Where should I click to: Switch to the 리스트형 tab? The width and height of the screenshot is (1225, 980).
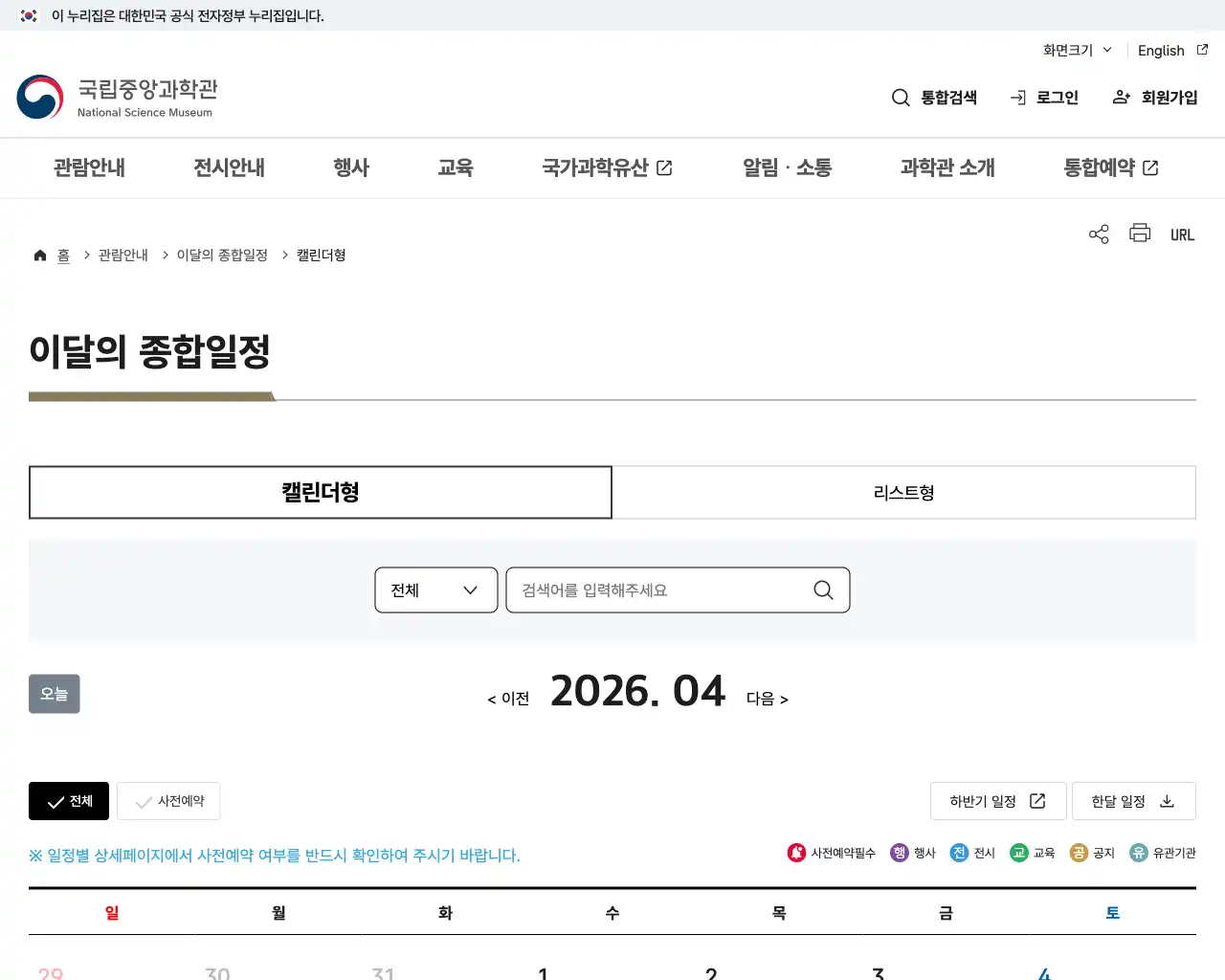pyautogui.click(x=903, y=492)
